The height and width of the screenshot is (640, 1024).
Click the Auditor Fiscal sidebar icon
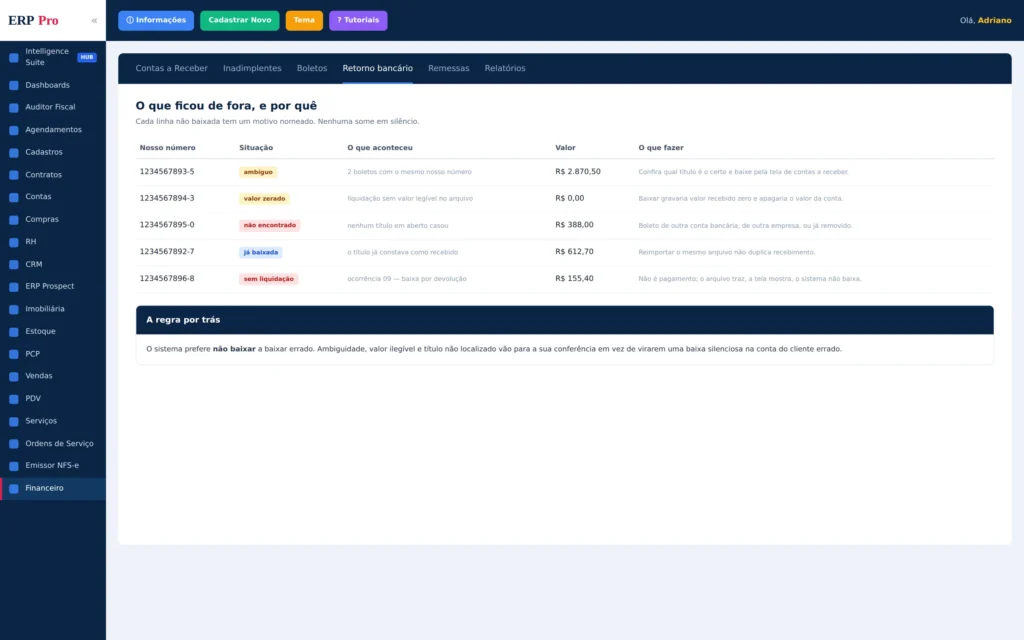point(14,107)
